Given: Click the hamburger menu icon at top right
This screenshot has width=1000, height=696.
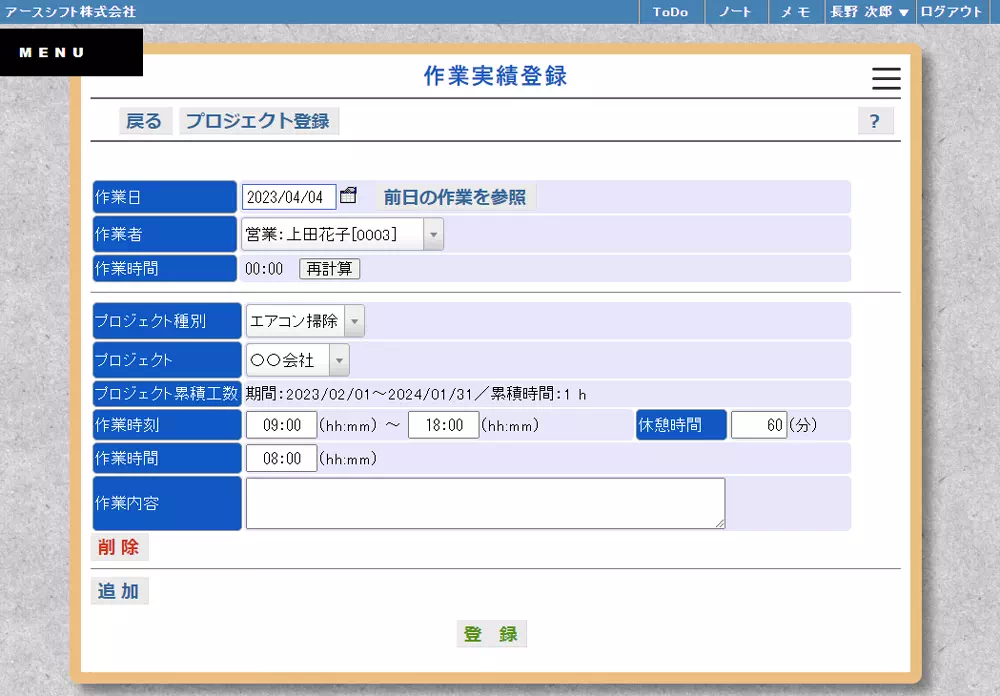Looking at the screenshot, I should click(x=886, y=79).
